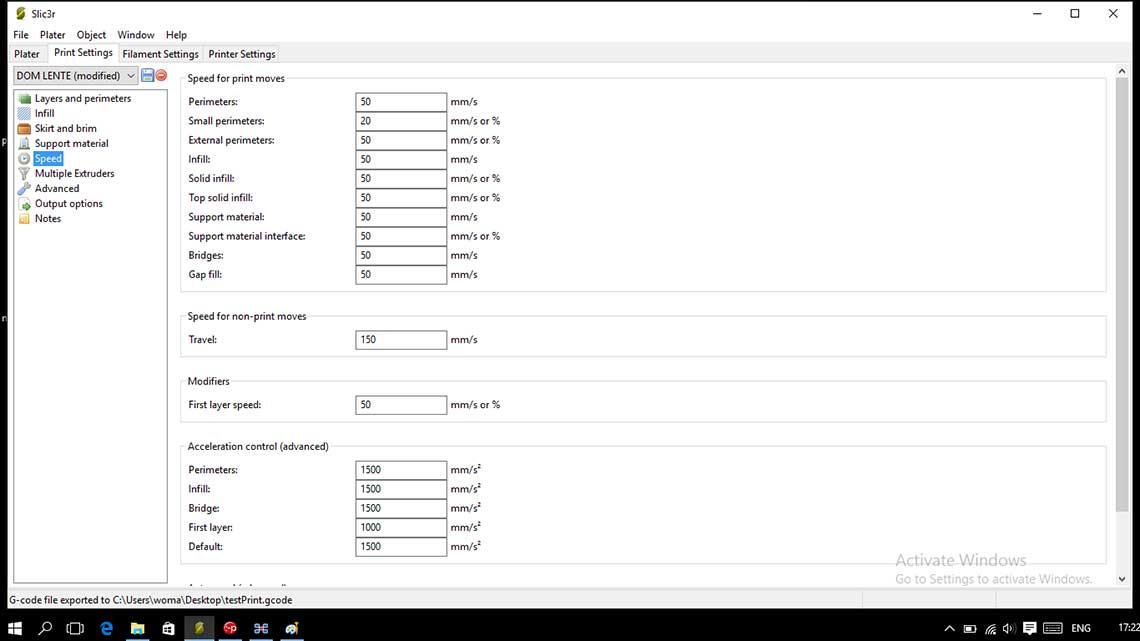
Task: Click the vertical scrollbar thumb
Action: [1122, 294]
